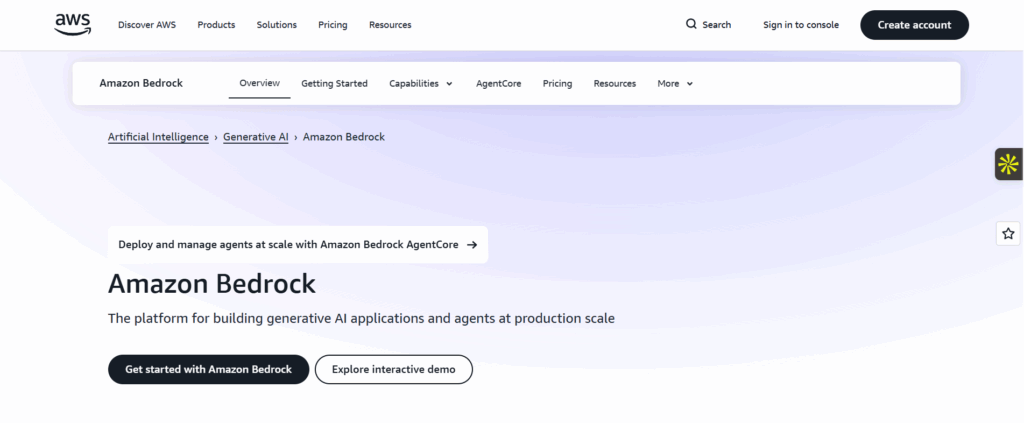Screen dimensions: 1024x423
Task: Open the yellow asterisk side widget
Action: coord(1008,164)
